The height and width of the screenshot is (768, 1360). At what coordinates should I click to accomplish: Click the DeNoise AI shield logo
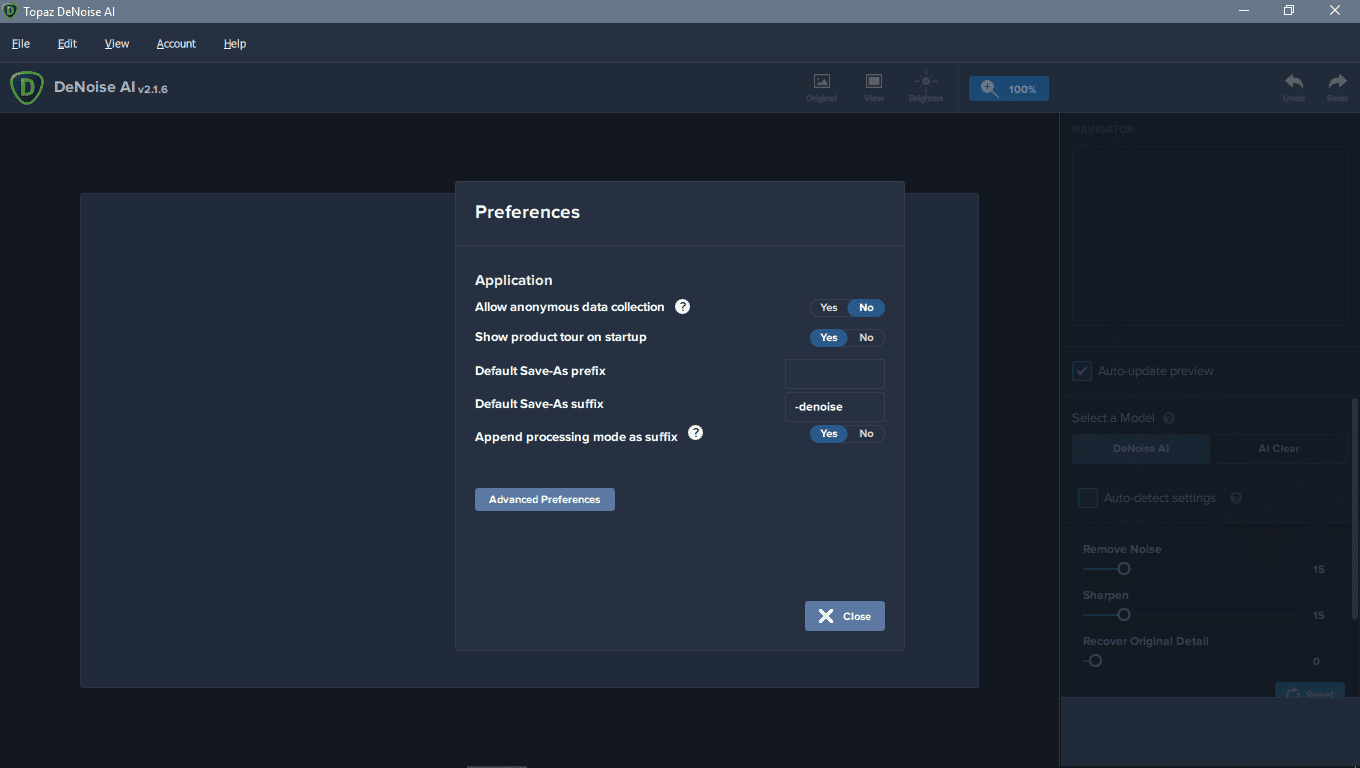(26, 88)
